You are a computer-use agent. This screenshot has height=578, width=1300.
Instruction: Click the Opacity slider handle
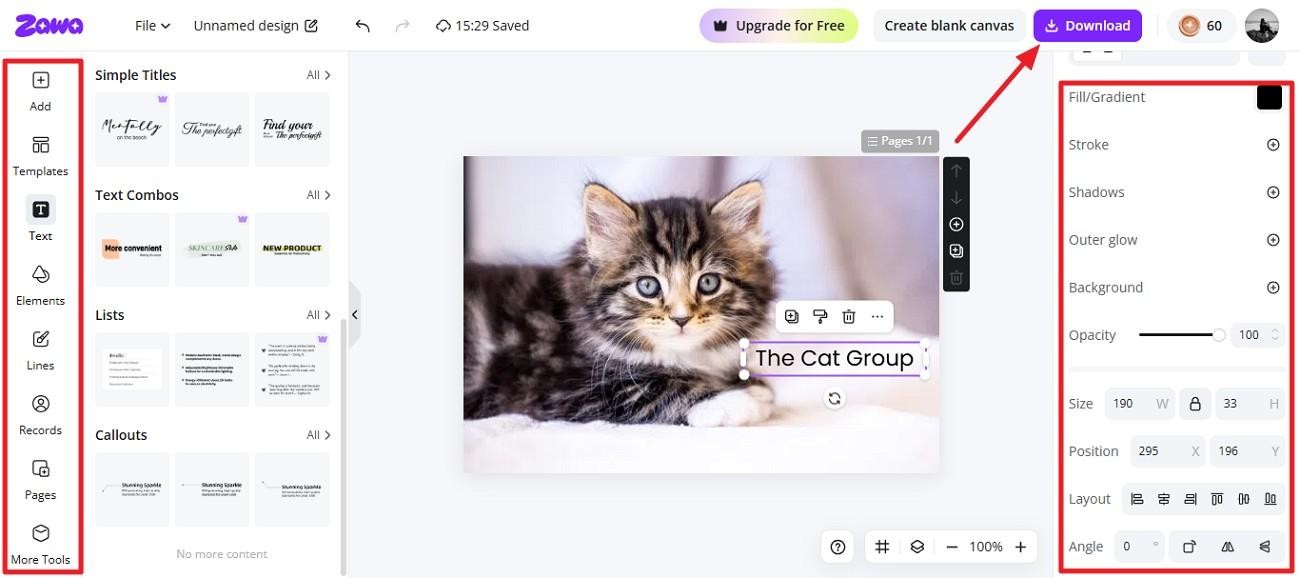coord(1218,335)
